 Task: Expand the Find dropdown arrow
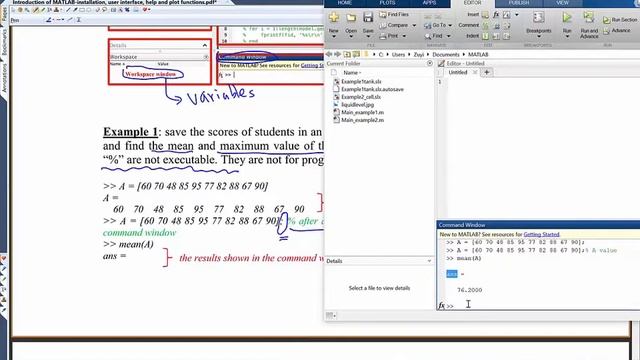(x=448, y=36)
